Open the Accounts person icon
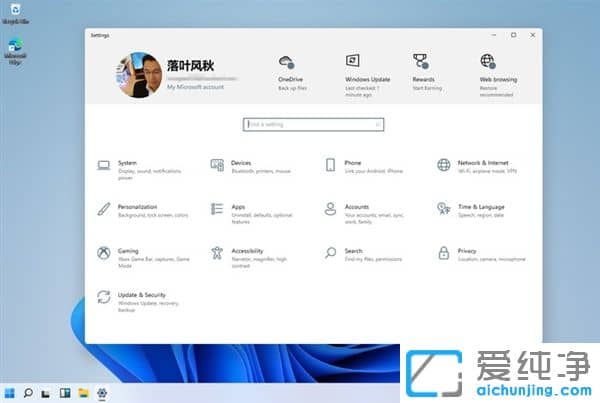 [x=330, y=209]
